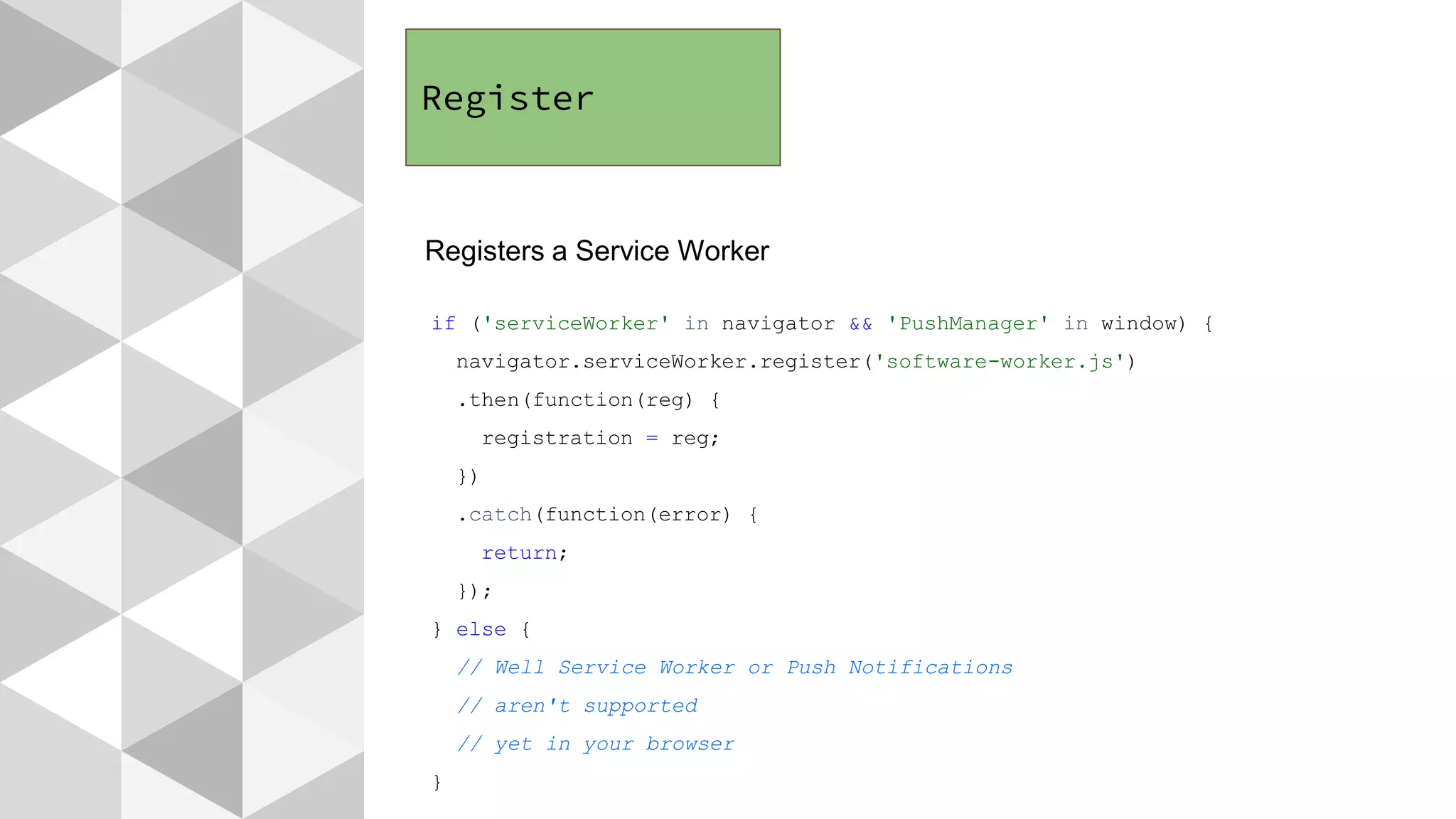Click the line "registration = reg;"
The width and height of the screenshot is (1456, 819).
click(601, 439)
